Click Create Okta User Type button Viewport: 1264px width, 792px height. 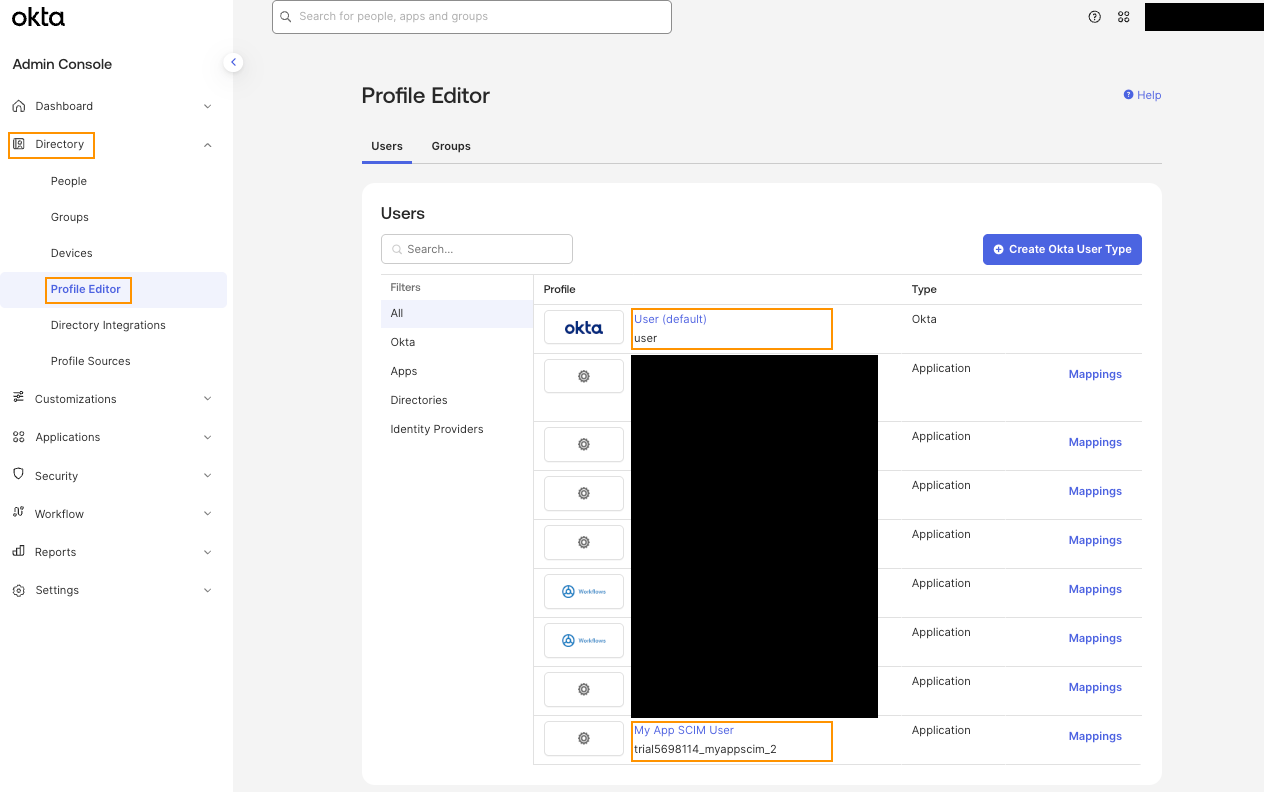(x=1062, y=249)
